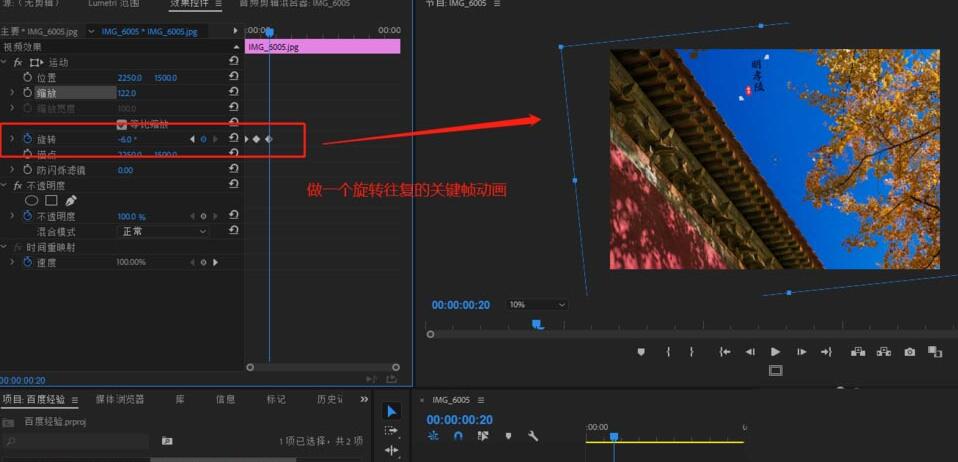Open the 10% zoom level dropdown

point(537,305)
